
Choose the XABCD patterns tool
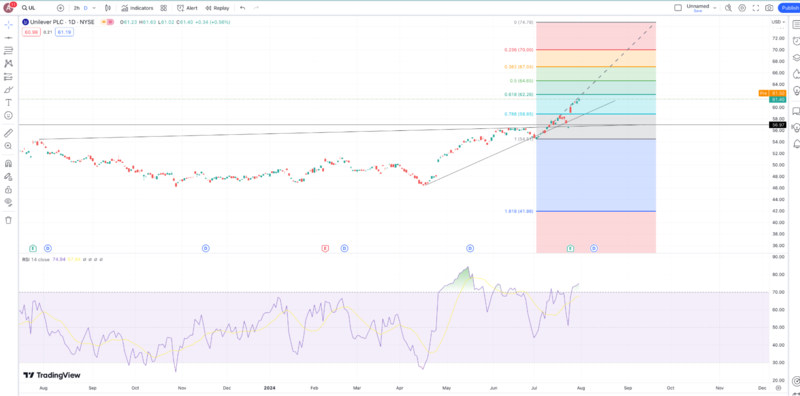tap(8, 63)
